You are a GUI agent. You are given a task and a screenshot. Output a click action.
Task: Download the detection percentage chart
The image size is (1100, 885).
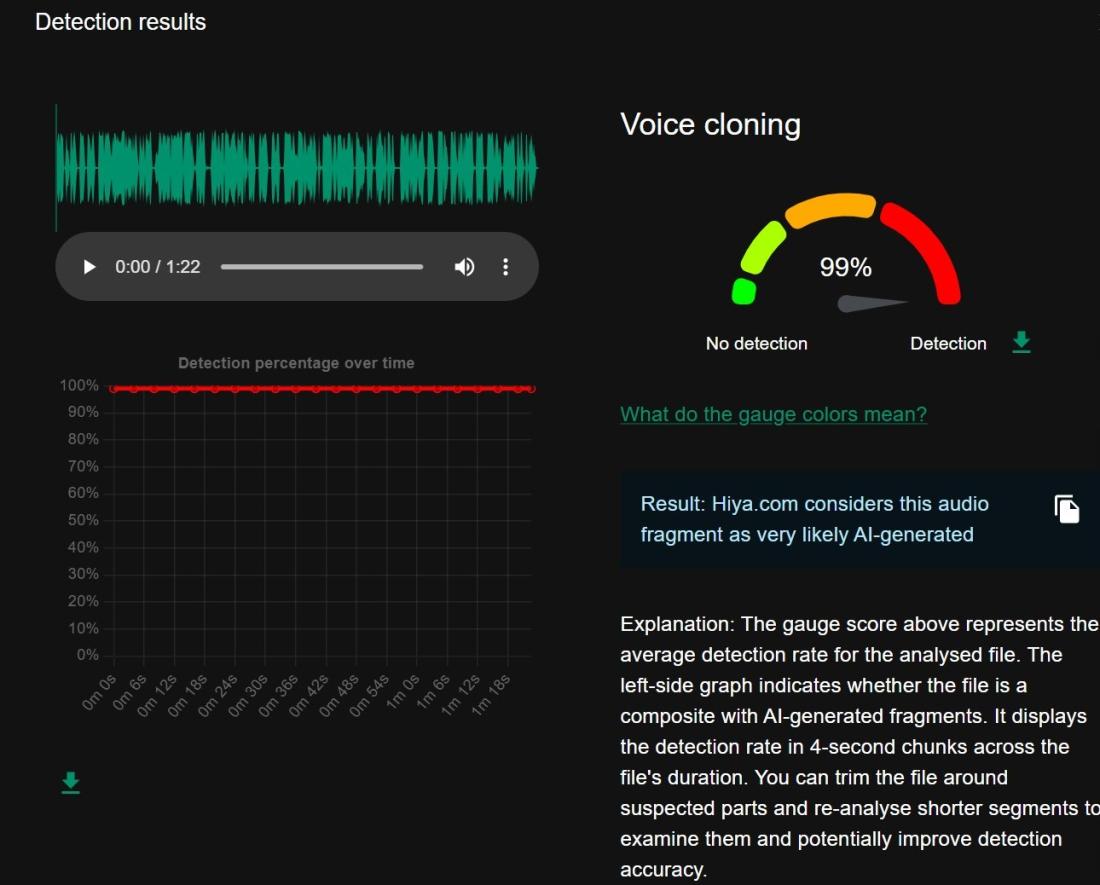70,783
